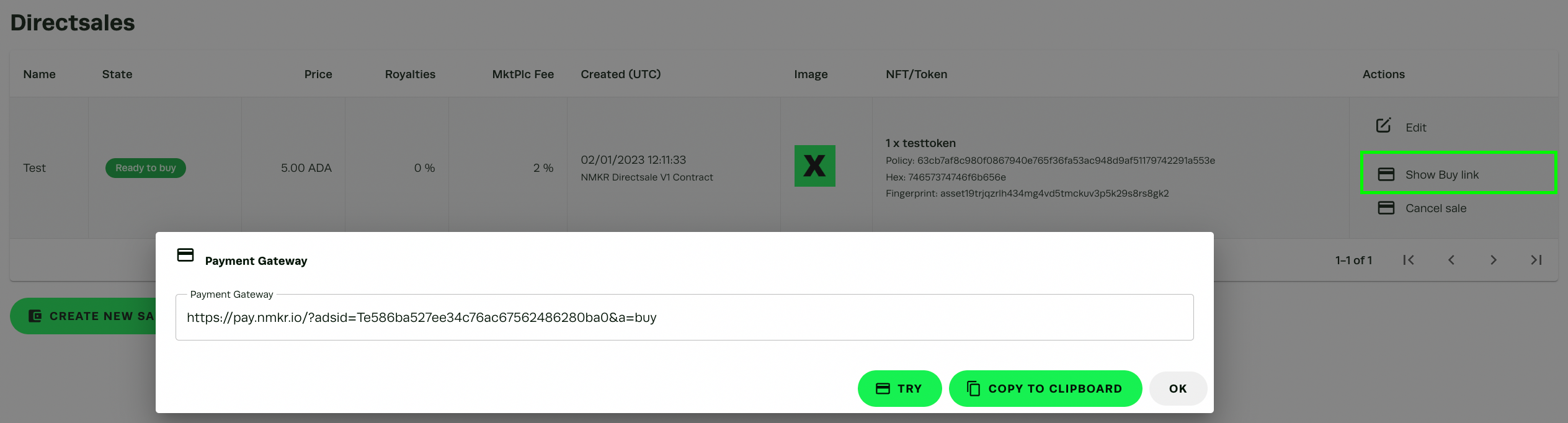The image size is (1568, 423).
Task: Click the Payment Gateway dialog header icon
Action: [185, 255]
